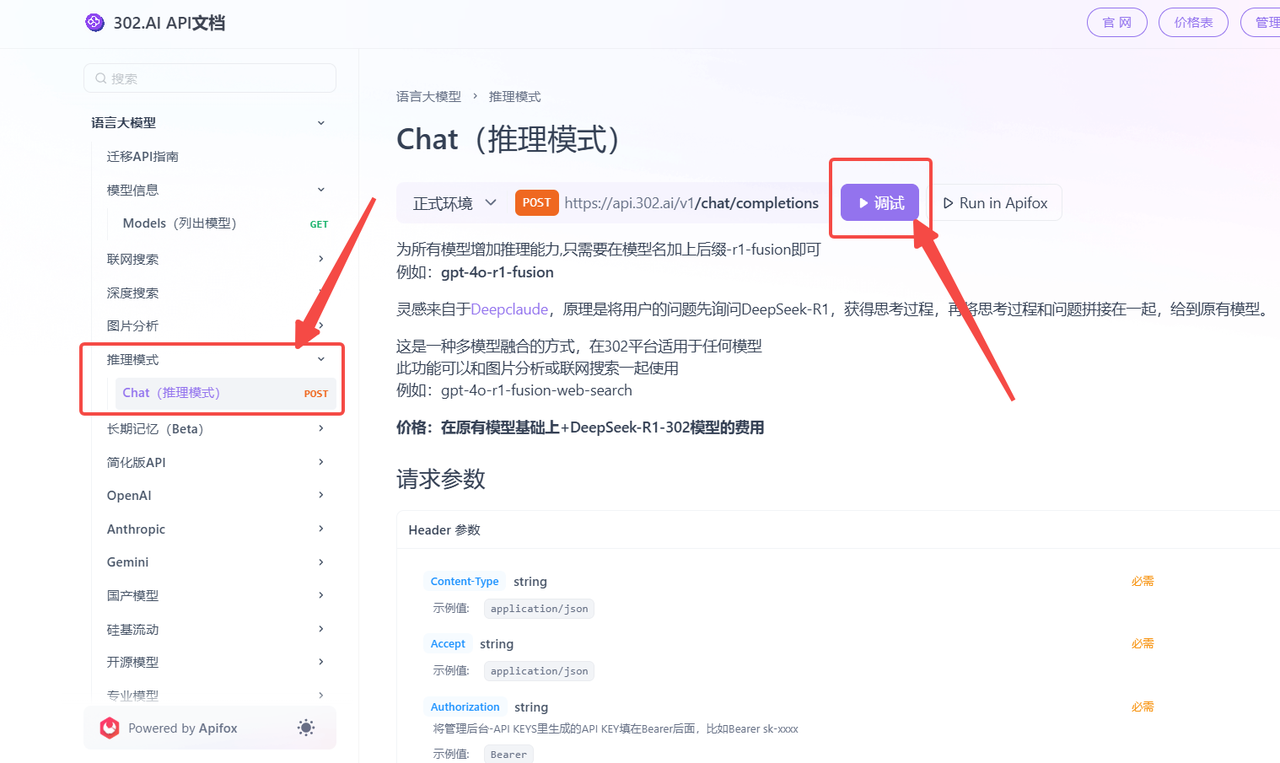Viewport: 1280px width, 763px height.
Task: Expand the 联网搜索 section chevron
Action: (x=321, y=259)
